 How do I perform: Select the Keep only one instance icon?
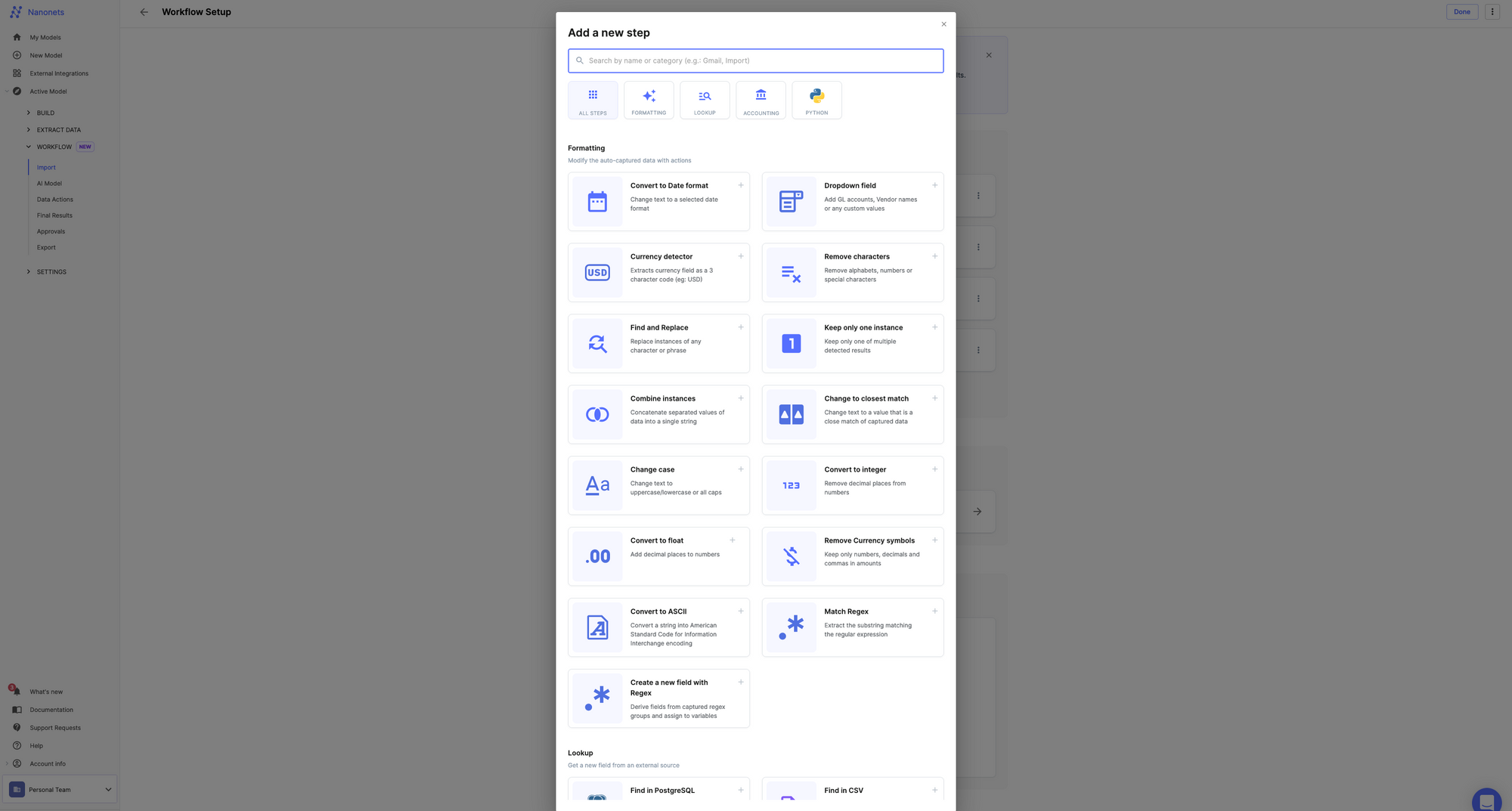[791, 344]
